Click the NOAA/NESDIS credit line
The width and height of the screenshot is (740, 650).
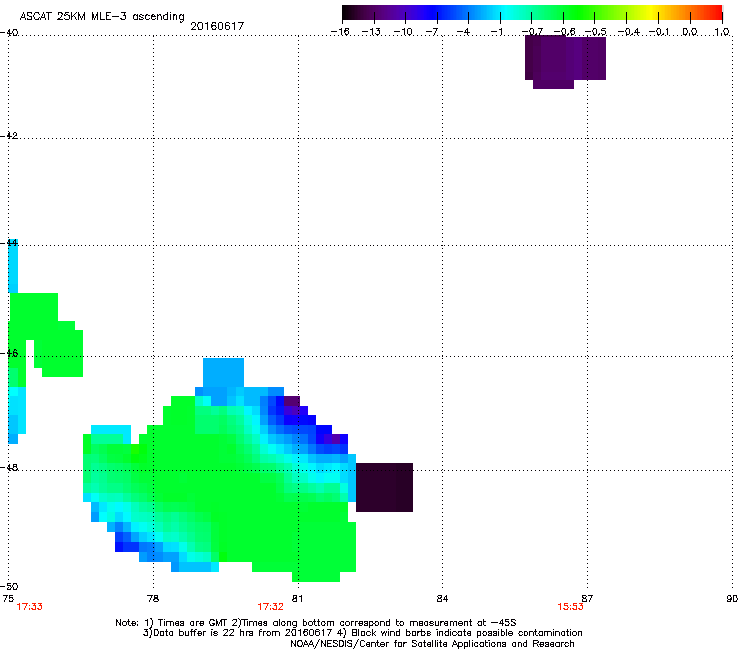pyautogui.click(x=432, y=644)
